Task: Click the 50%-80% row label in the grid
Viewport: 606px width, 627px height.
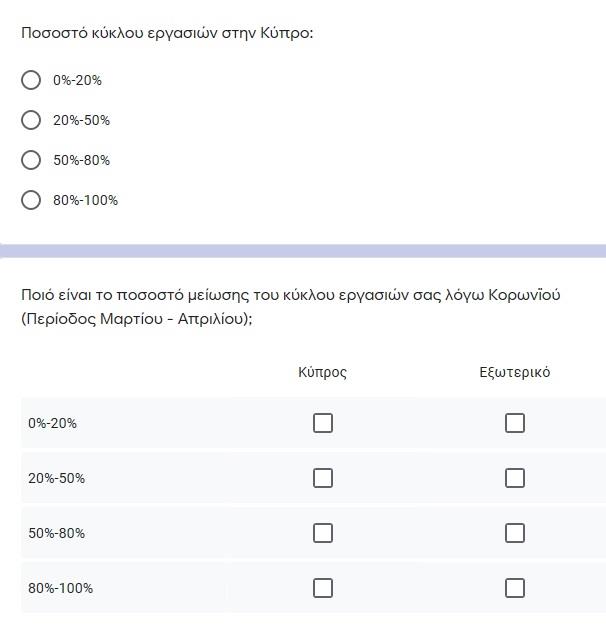Action: (56, 533)
